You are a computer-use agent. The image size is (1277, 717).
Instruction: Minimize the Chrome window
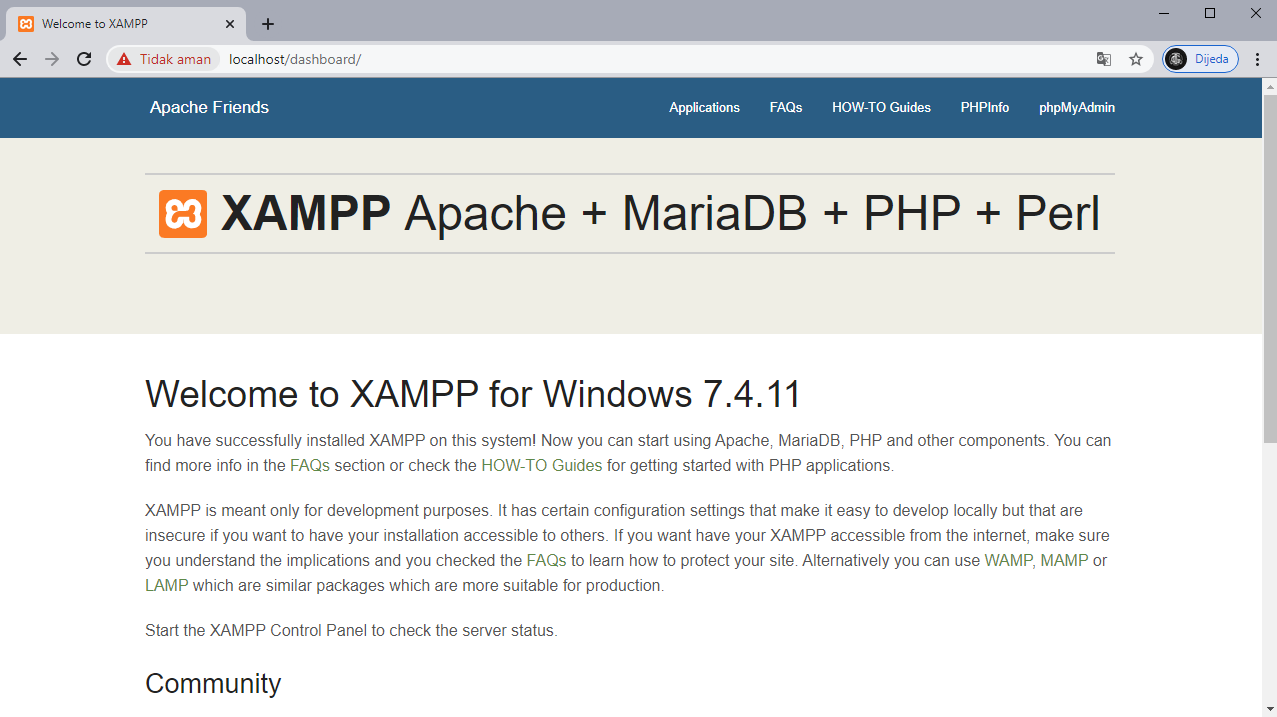[1164, 13]
